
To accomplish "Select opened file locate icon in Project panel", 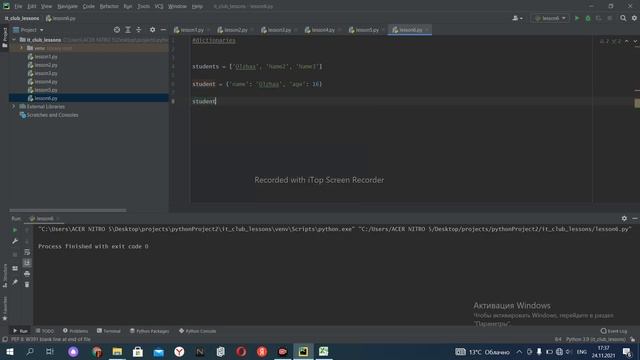I will (x=117, y=30).
